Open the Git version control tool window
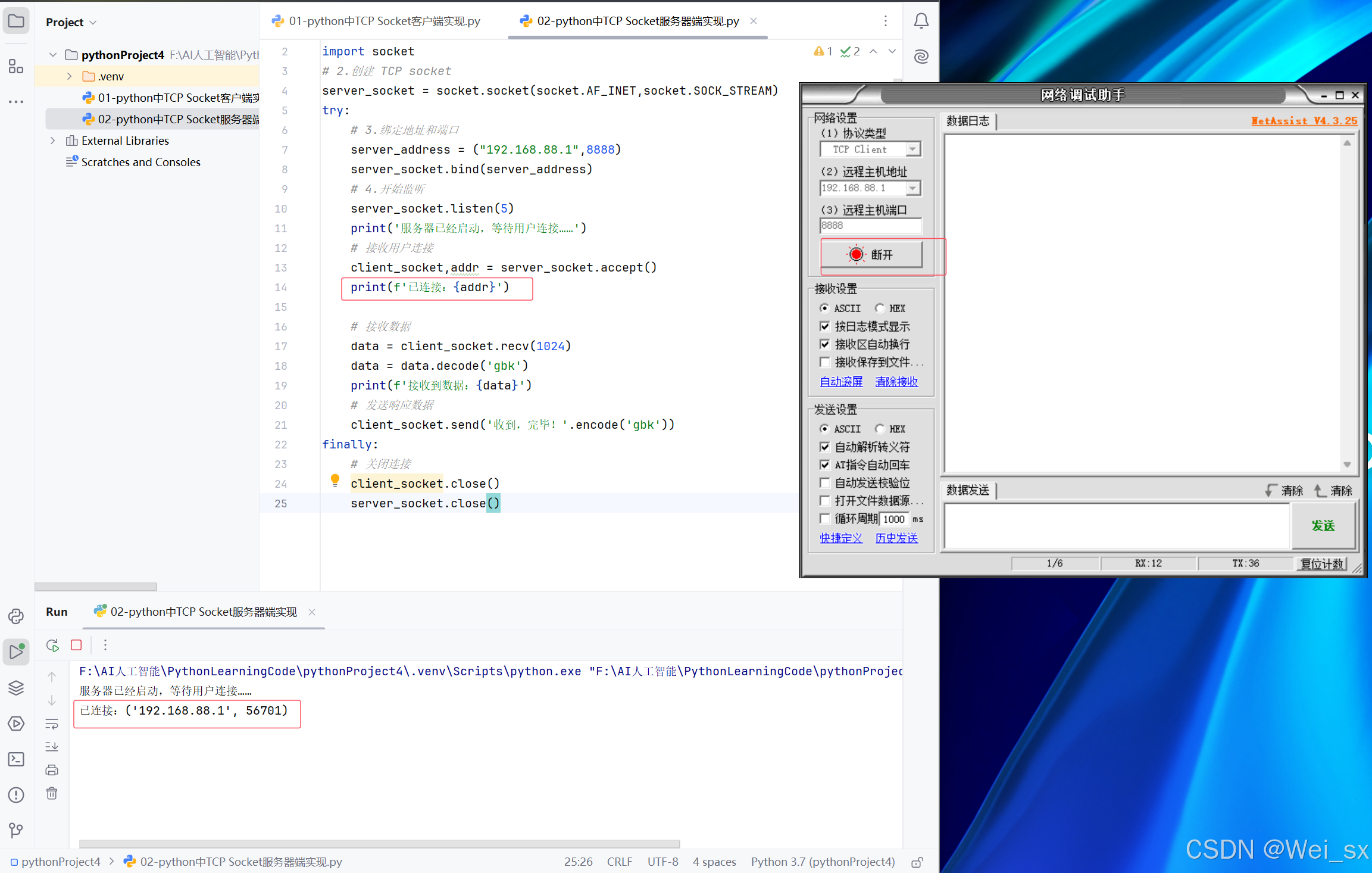The height and width of the screenshot is (873, 1372). click(16, 830)
